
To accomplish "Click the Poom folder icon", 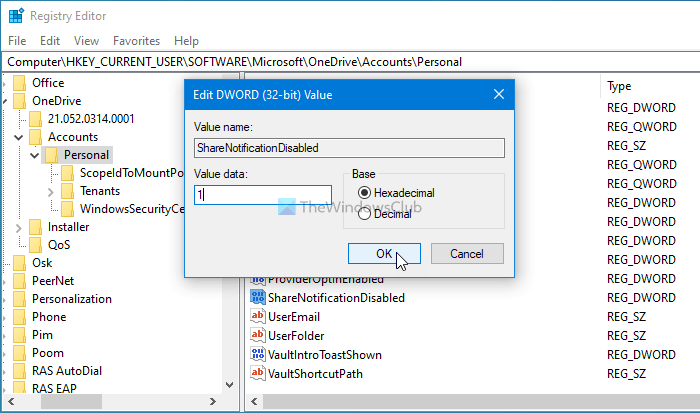I will tap(20, 353).
